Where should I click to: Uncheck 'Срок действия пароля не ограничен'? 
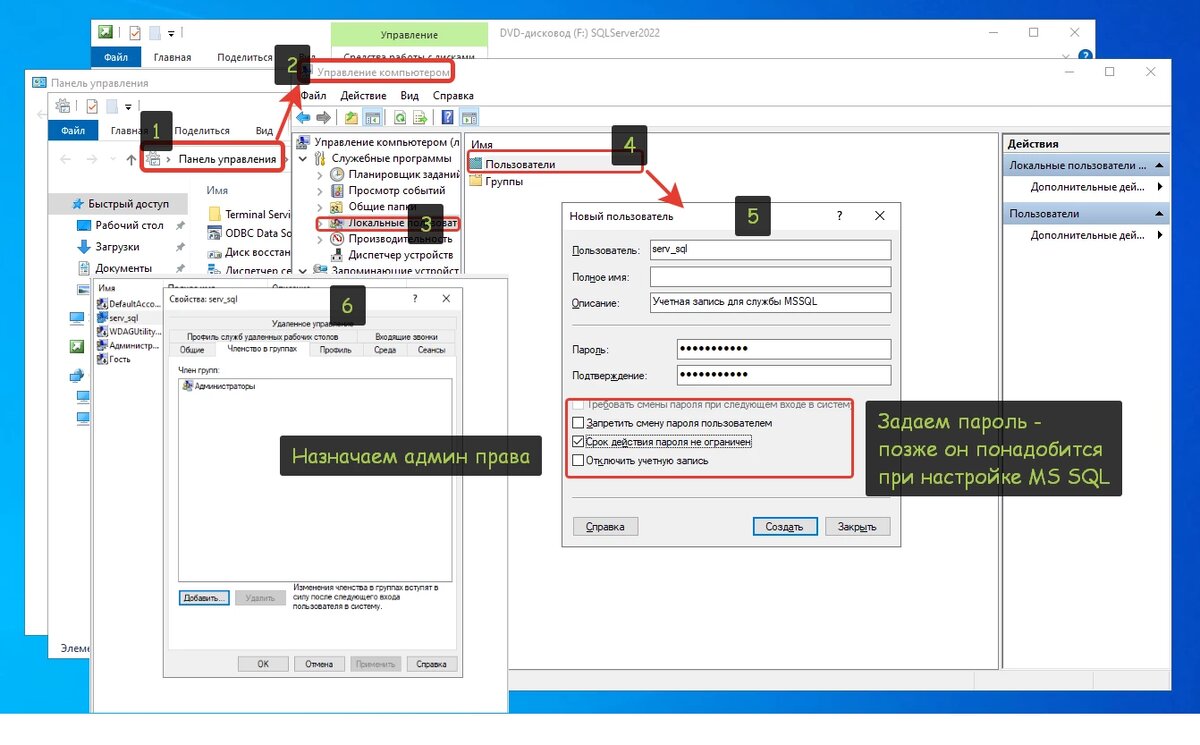pos(578,441)
